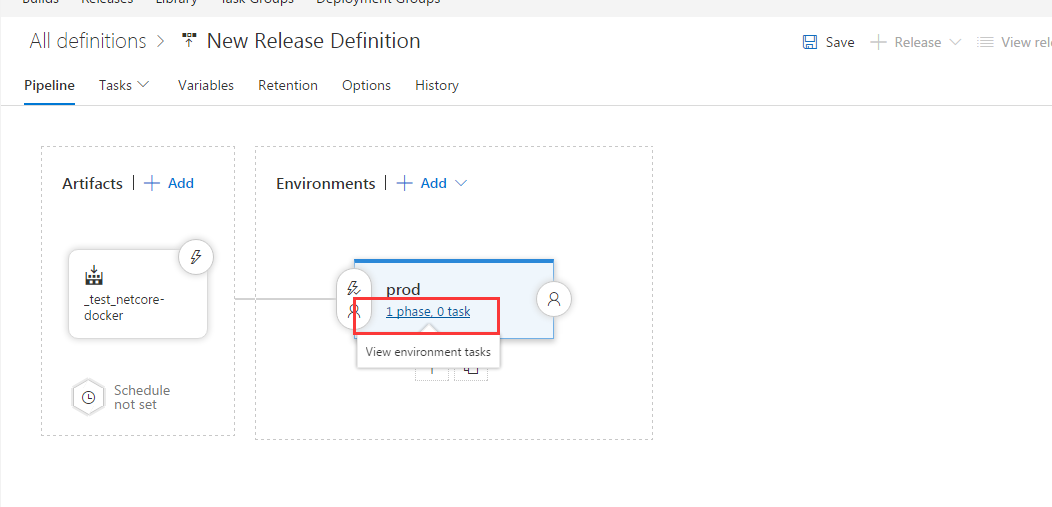Click the clone environment icon below prod
Screen dimensions: 1052x507
point(471,373)
